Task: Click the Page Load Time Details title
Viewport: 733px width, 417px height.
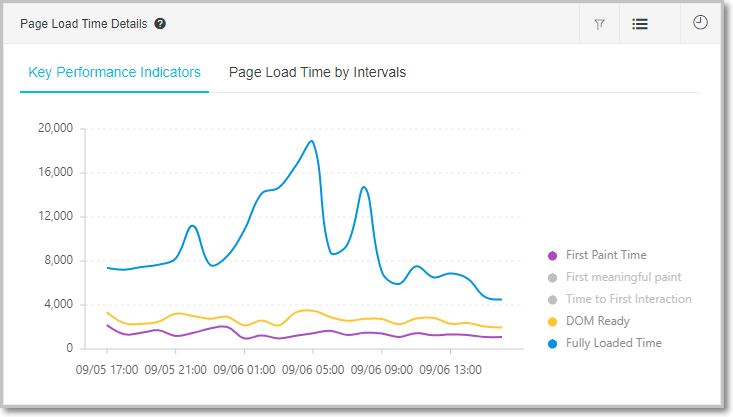Action: tap(84, 24)
